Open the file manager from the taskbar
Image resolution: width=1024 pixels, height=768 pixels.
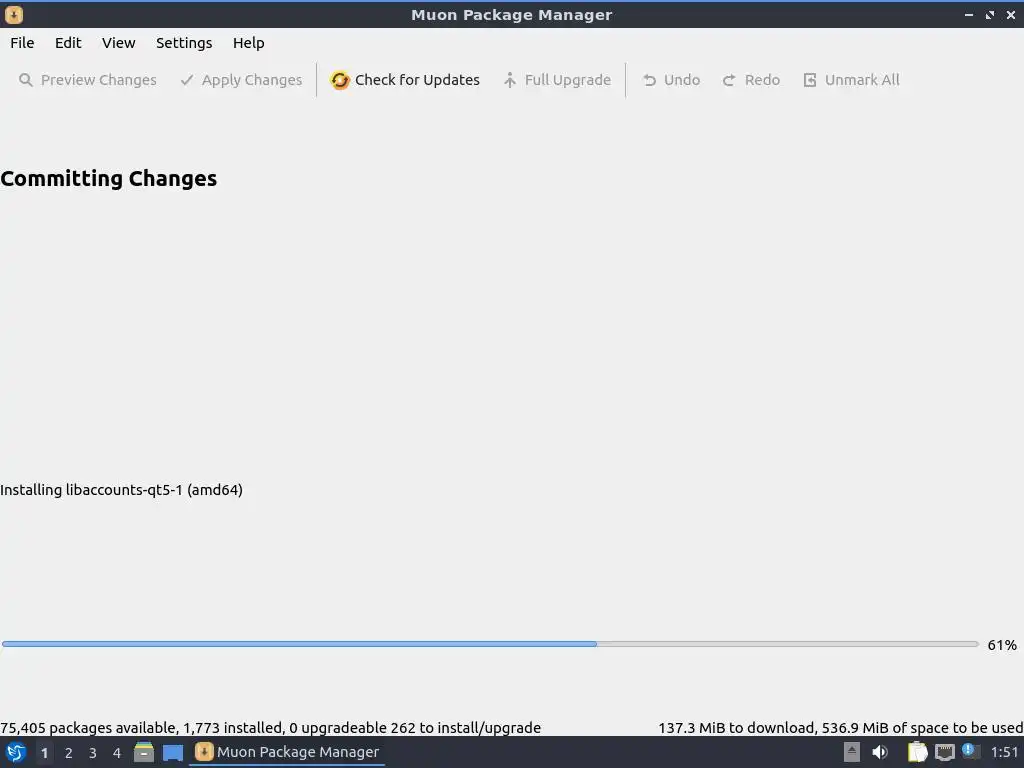coord(144,752)
